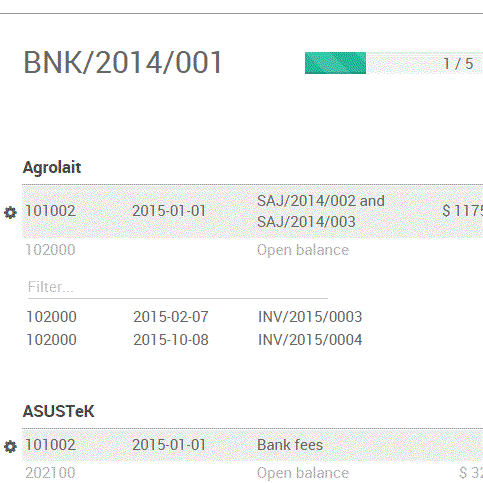The image size is (483, 483).
Task: Click the gear icon beside Agrolait line
Action: pos(10,213)
